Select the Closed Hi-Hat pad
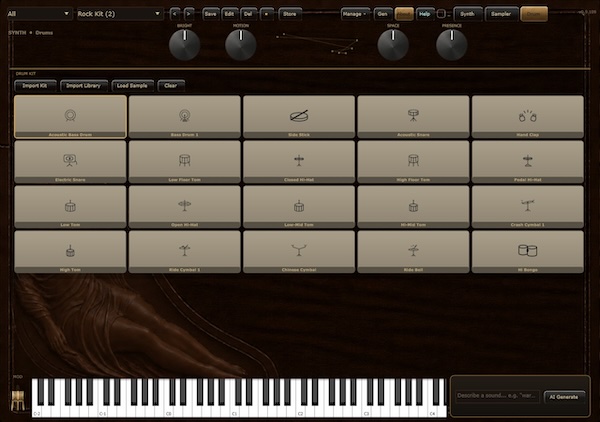600x422 pixels. [299, 161]
